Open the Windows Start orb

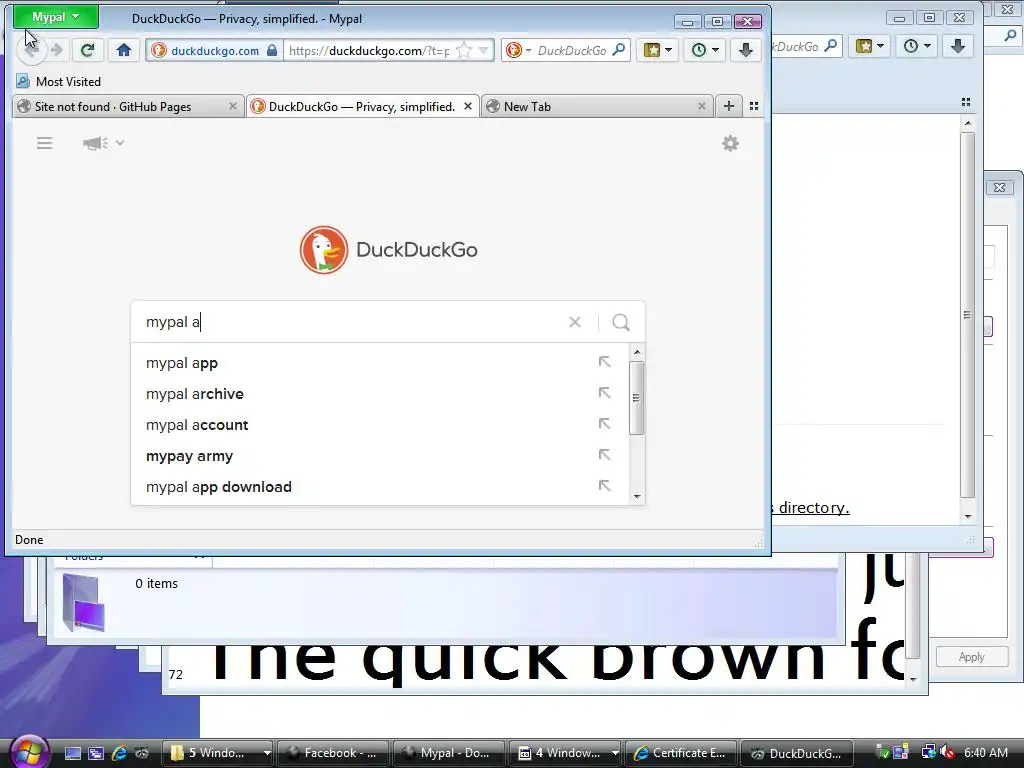pos(29,752)
